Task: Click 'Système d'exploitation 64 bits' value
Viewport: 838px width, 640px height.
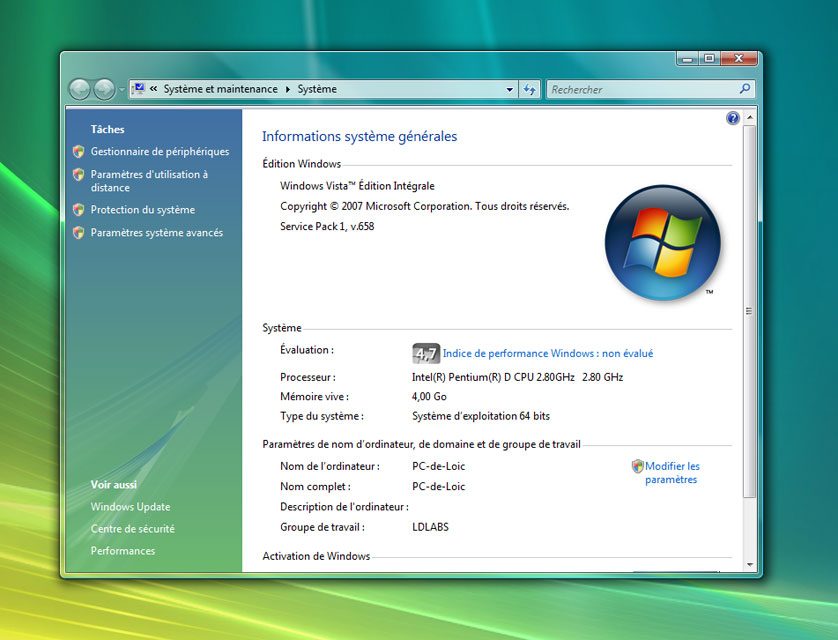Action: [481, 416]
